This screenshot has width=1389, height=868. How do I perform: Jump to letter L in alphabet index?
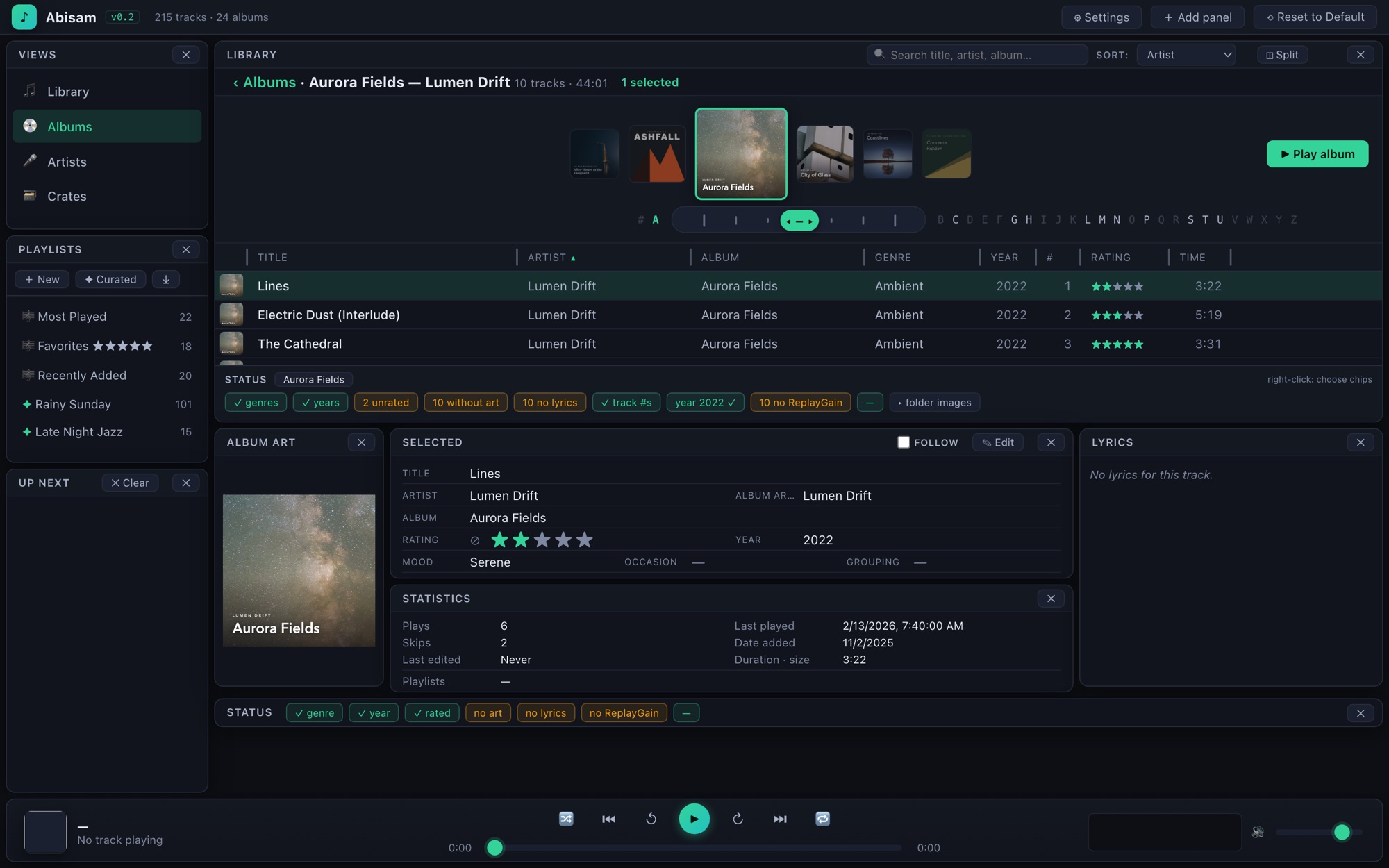tap(1088, 220)
